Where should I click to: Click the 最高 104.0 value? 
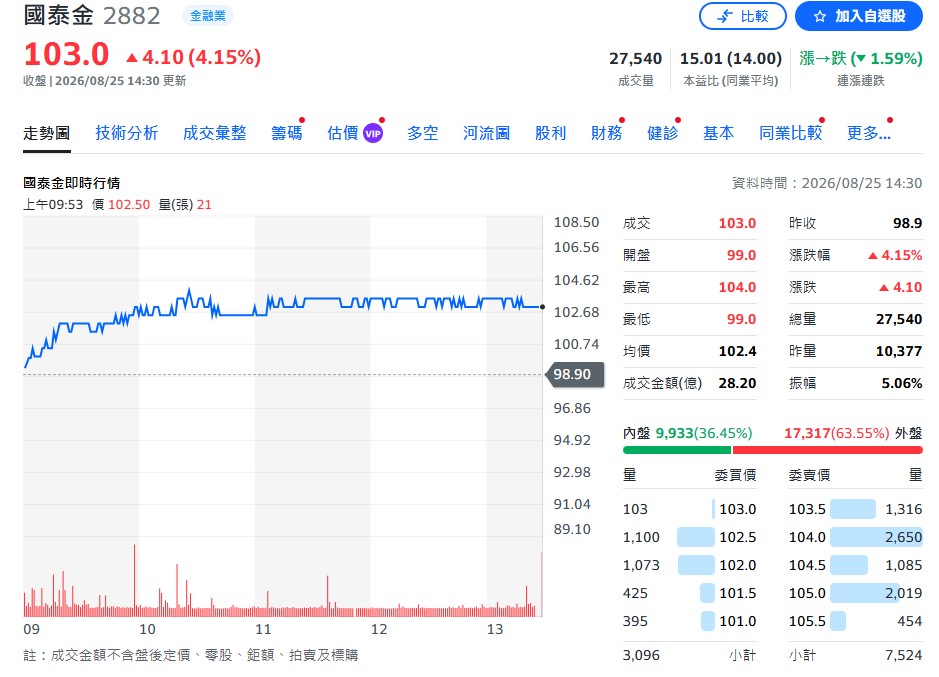(737, 288)
